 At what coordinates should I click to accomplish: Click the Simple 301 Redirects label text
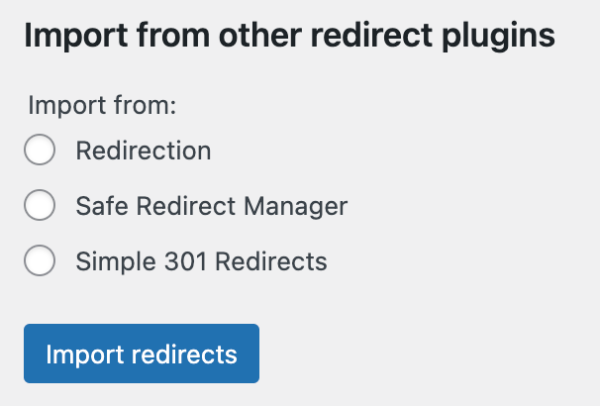tap(201, 262)
